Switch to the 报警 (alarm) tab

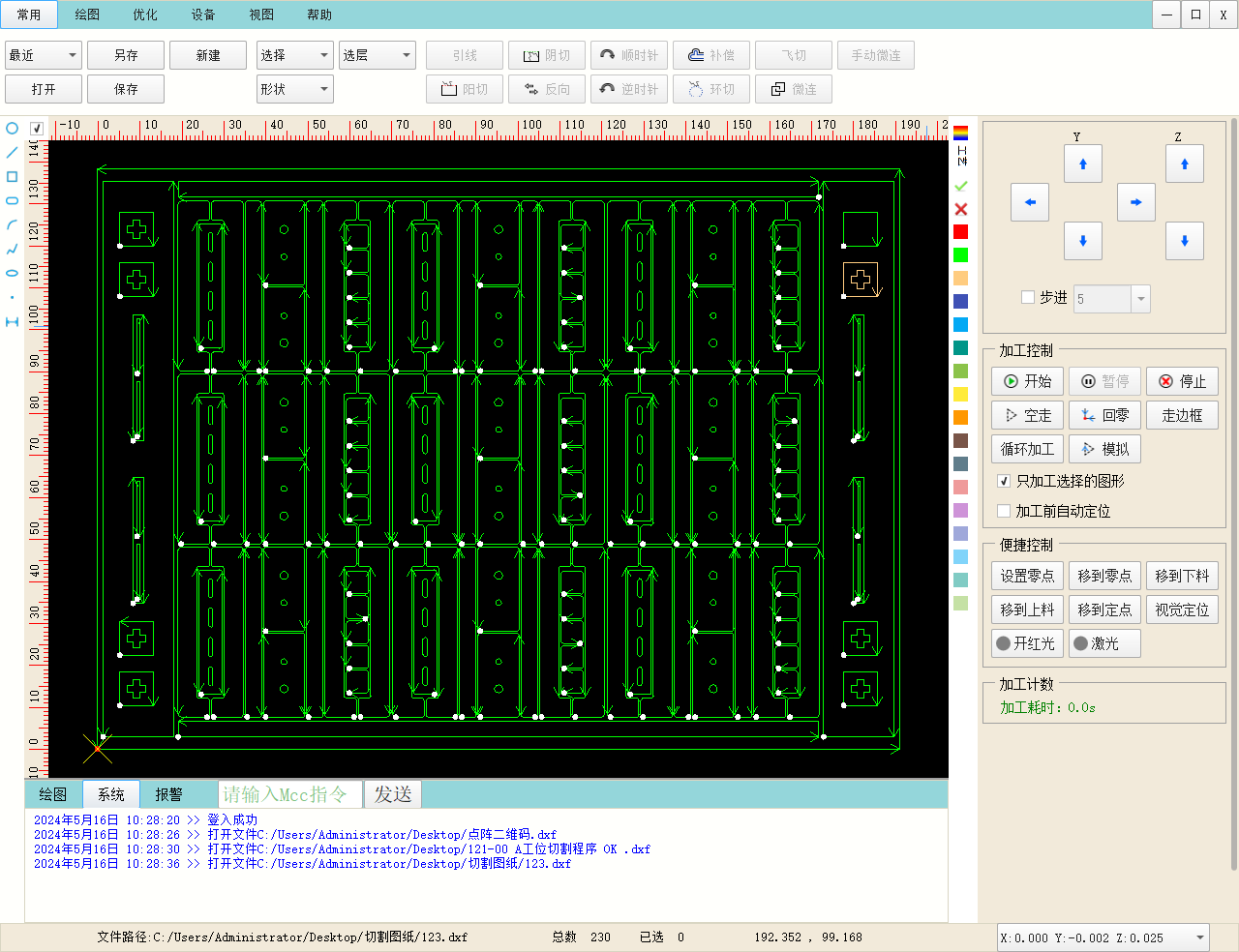click(169, 794)
